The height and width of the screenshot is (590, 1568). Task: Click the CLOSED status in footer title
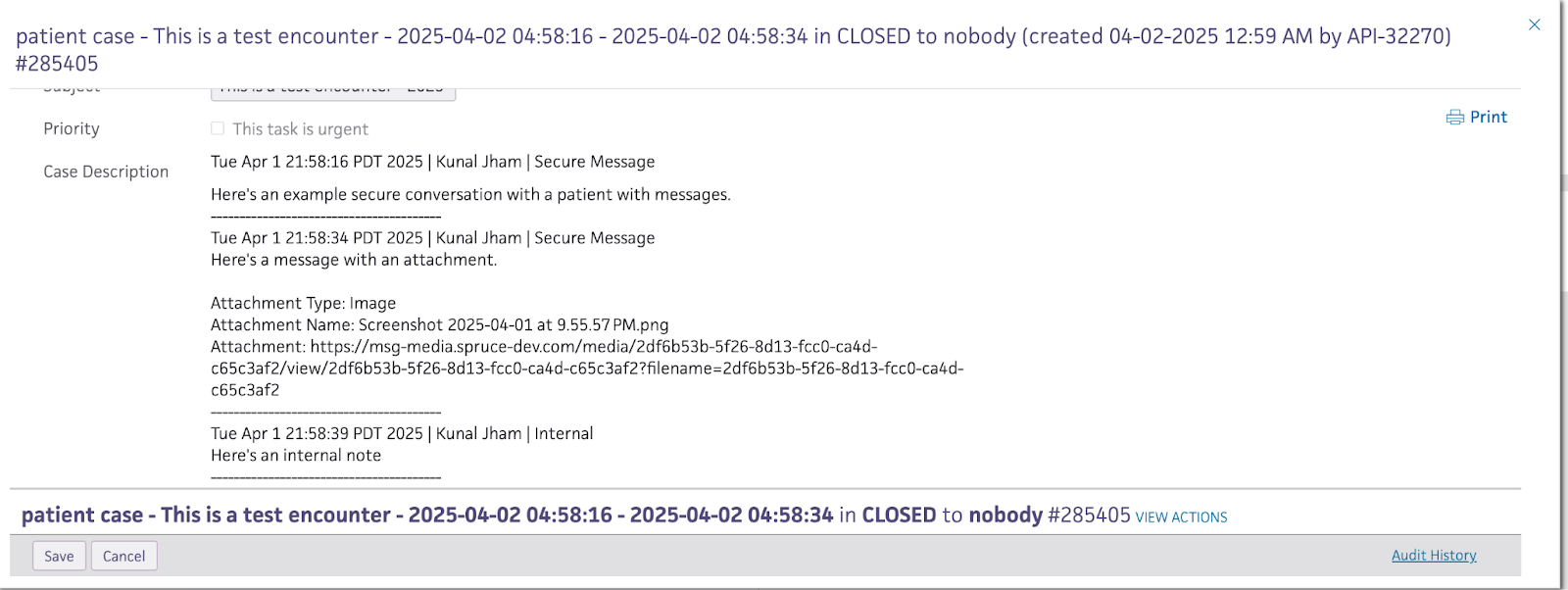pyautogui.click(x=899, y=515)
